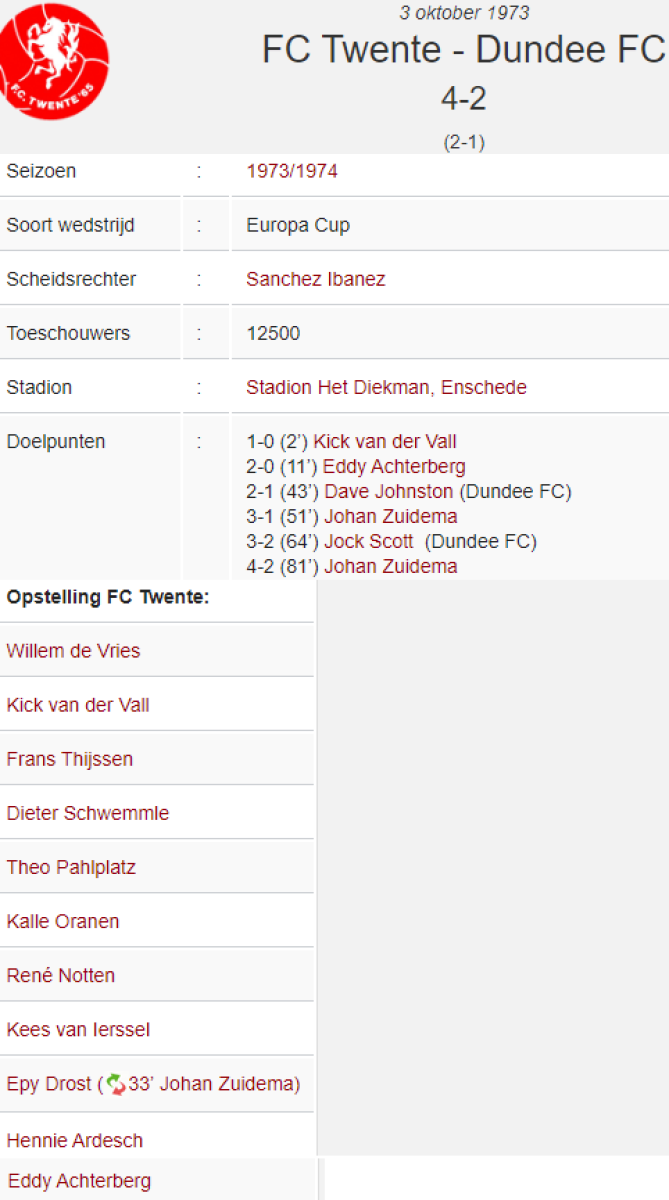This screenshot has height=1200, width=669.
Task: Click Johan Zuidema's 3-1 goal entry
Action: [390, 516]
